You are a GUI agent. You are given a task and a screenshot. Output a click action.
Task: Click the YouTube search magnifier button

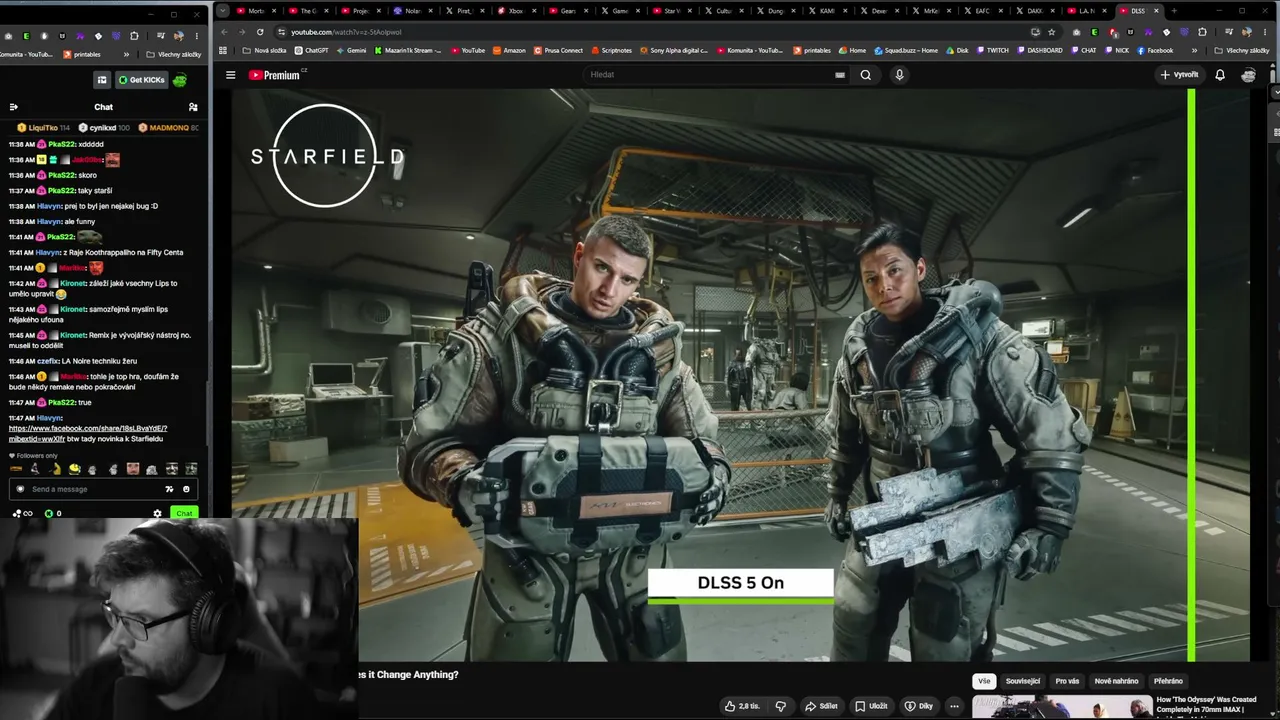coord(866,75)
